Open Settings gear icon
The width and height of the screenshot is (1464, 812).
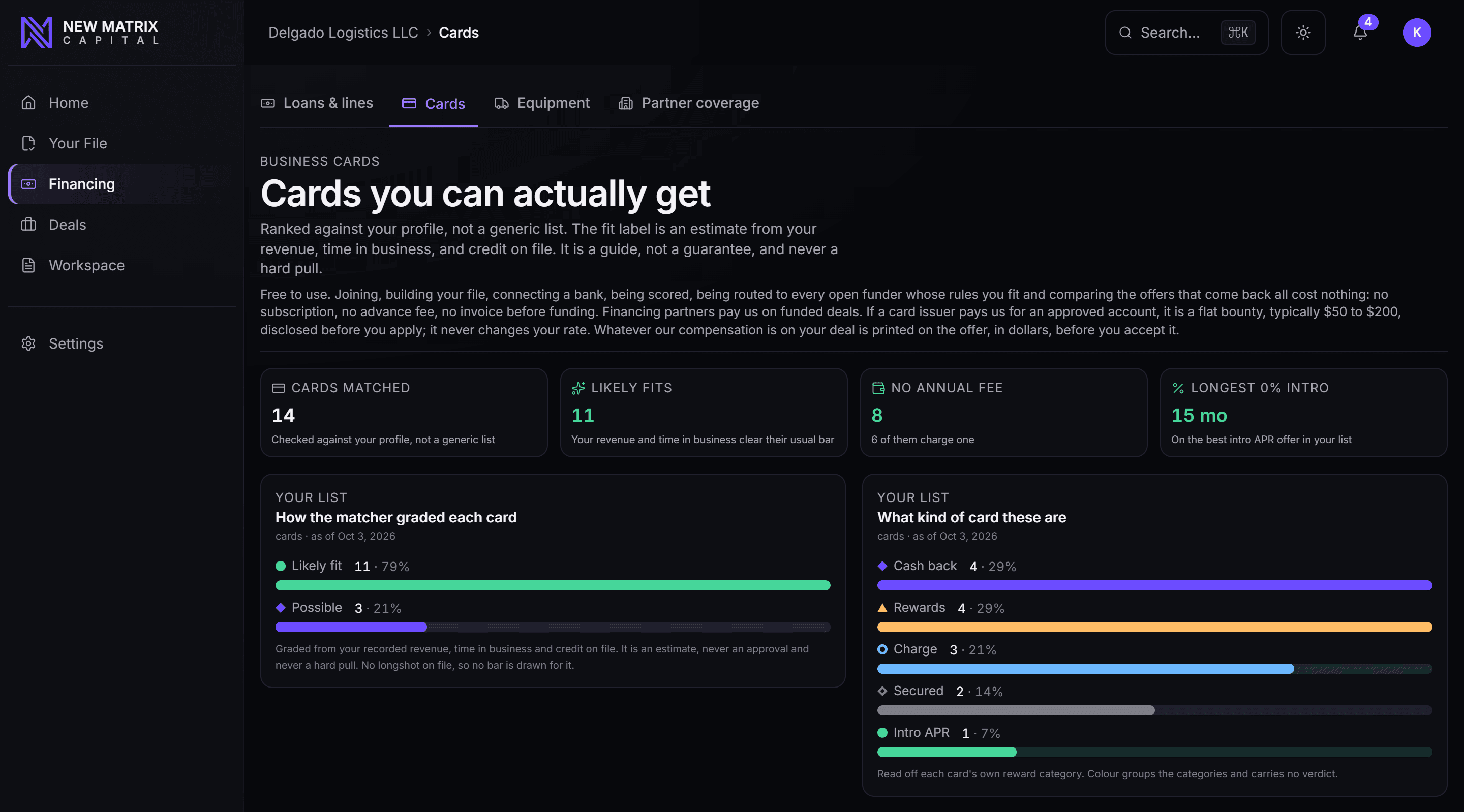coord(28,344)
